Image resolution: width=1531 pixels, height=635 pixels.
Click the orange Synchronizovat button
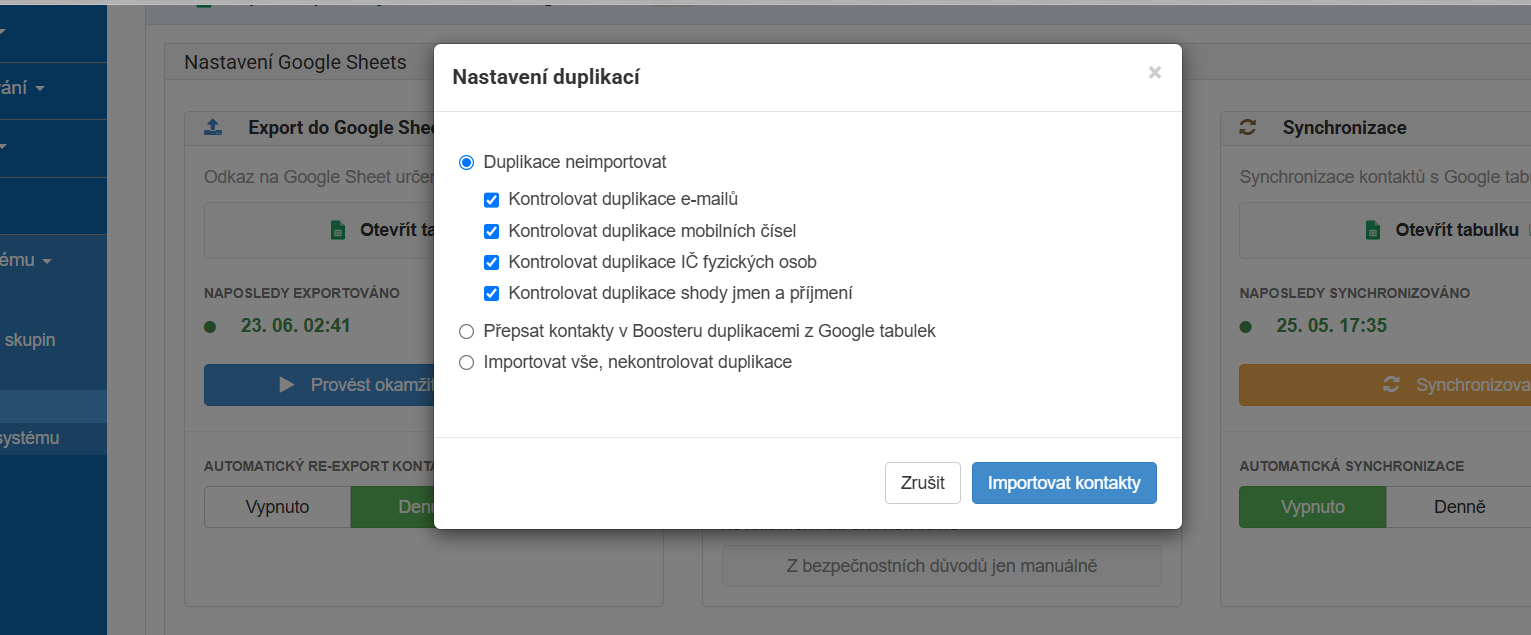click(x=1385, y=384)
